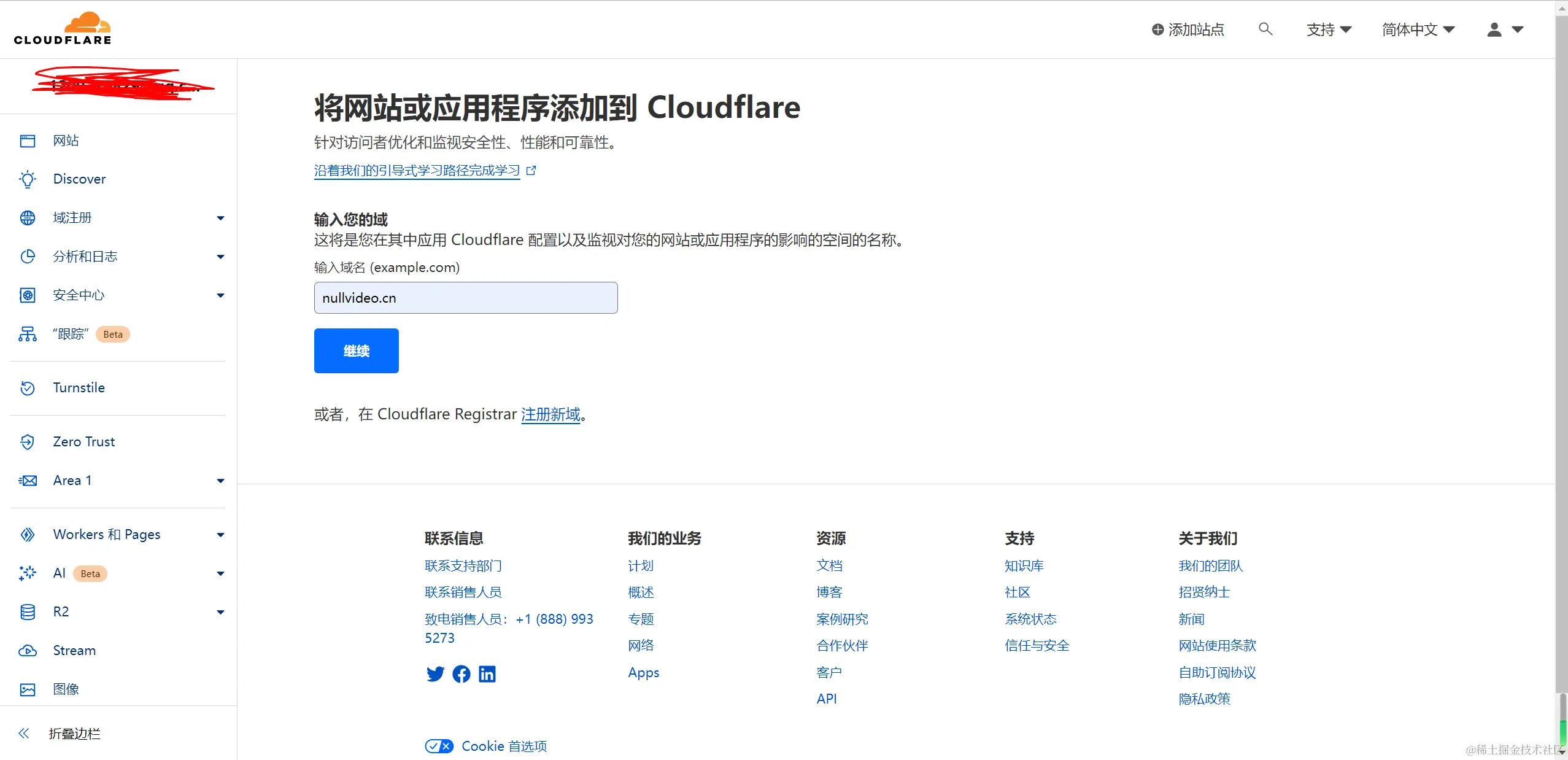Open Turnstile from the sidebar
Image resolution: width=1568 pixels, height=760 pixels.
pos(79,387)
